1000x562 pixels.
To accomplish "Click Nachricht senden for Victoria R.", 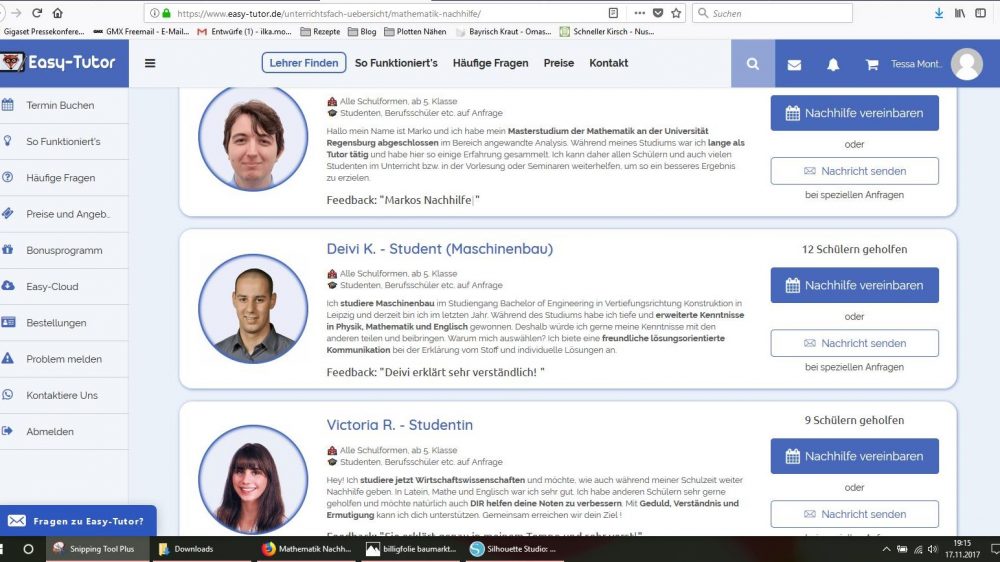I will tap(854, 514).
